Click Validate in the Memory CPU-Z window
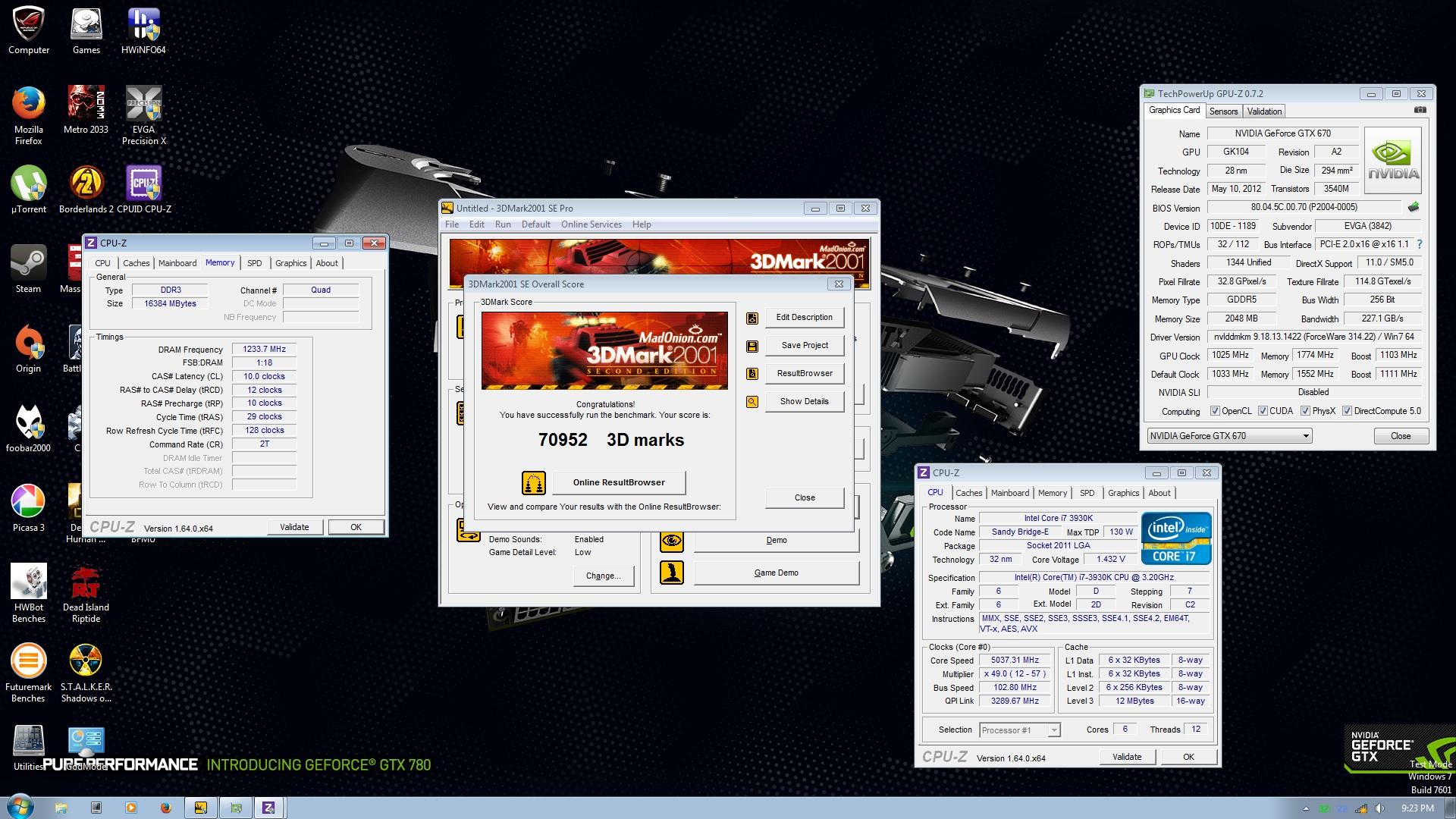Image resolution: width=1456 pixels, height=819 pixels. pos(294,527)
